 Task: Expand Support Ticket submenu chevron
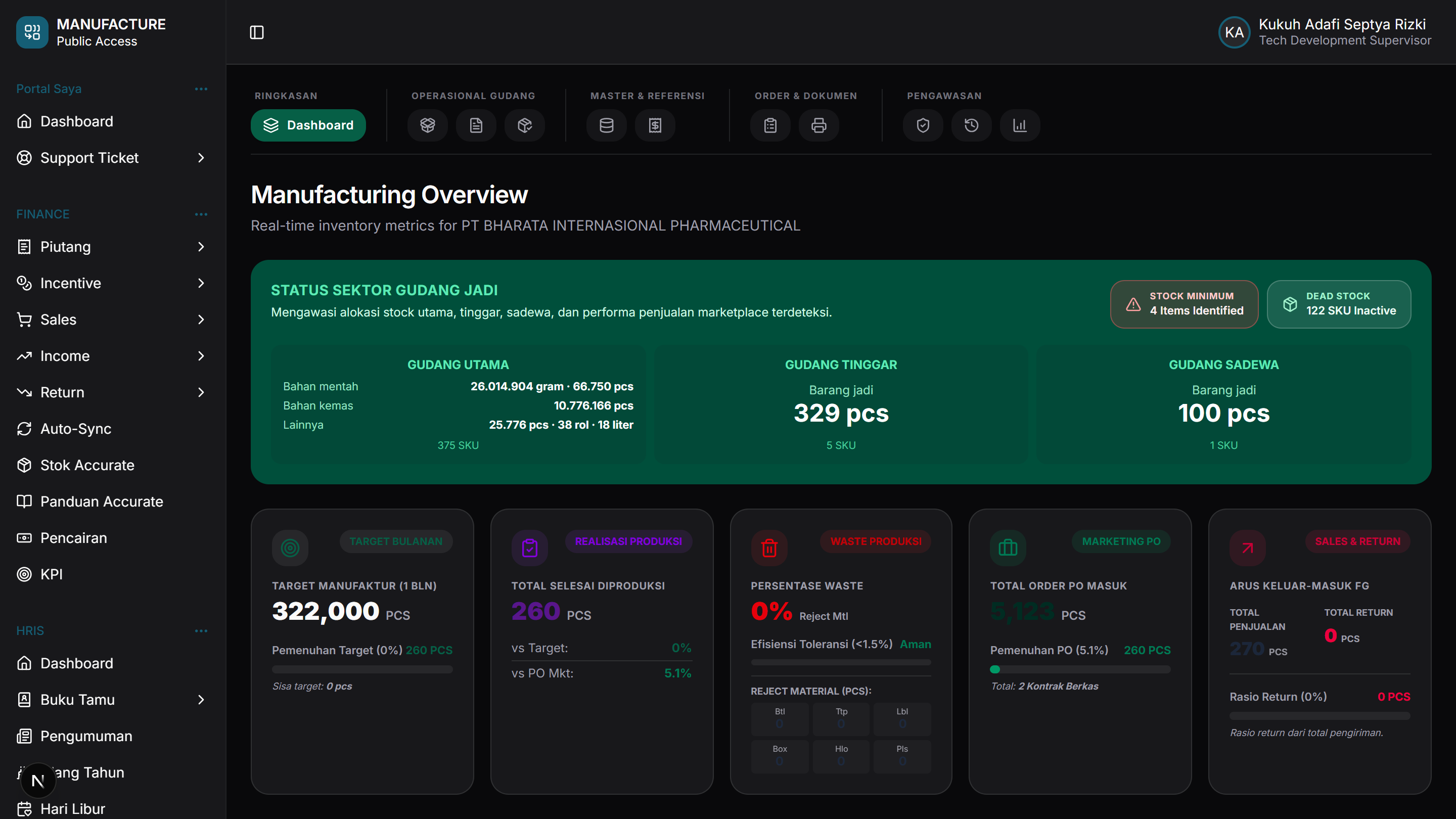(x=201, y=158)
